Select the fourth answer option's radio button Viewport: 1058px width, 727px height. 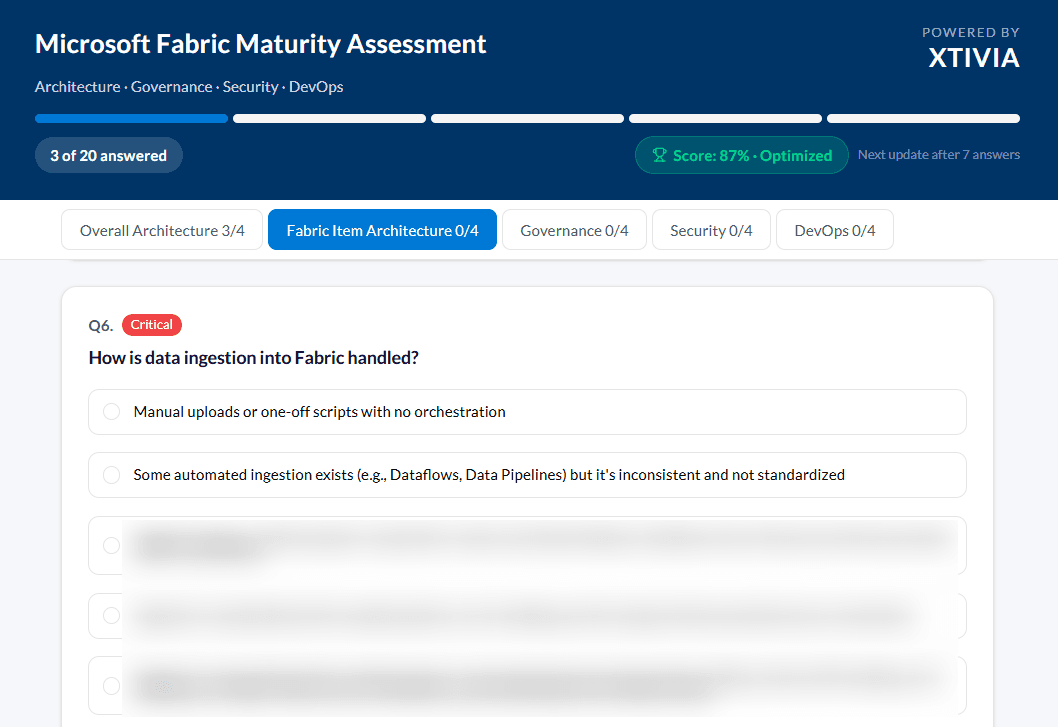pos(111,616)
